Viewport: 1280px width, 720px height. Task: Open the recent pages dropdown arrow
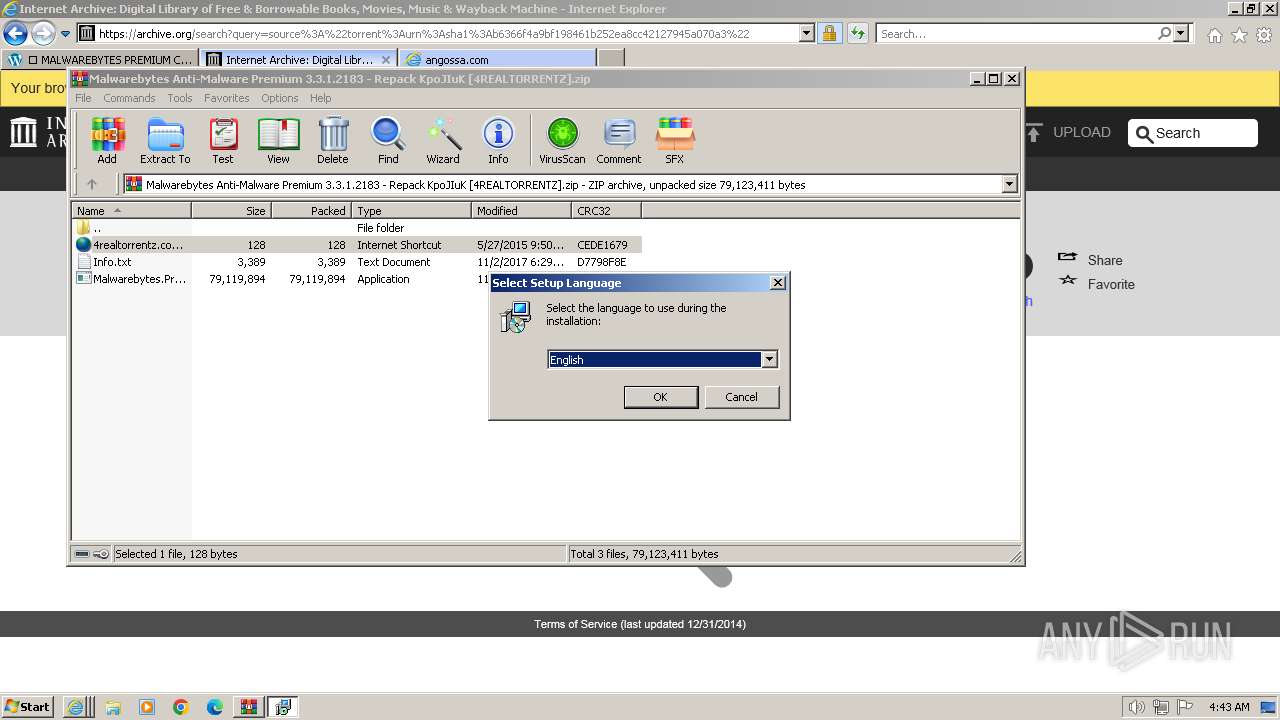point(65,34)
